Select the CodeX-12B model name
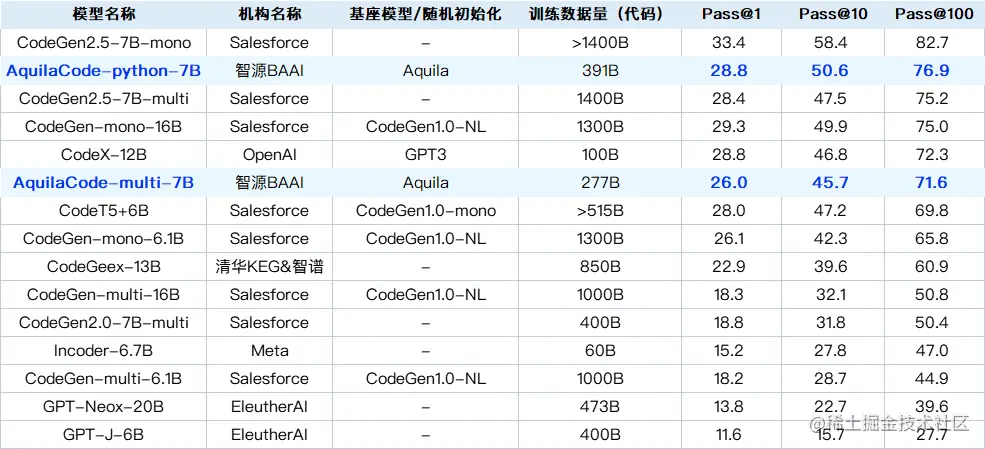Image resolution: width=985 pixels, height=449 pixels. pos(104,154)
